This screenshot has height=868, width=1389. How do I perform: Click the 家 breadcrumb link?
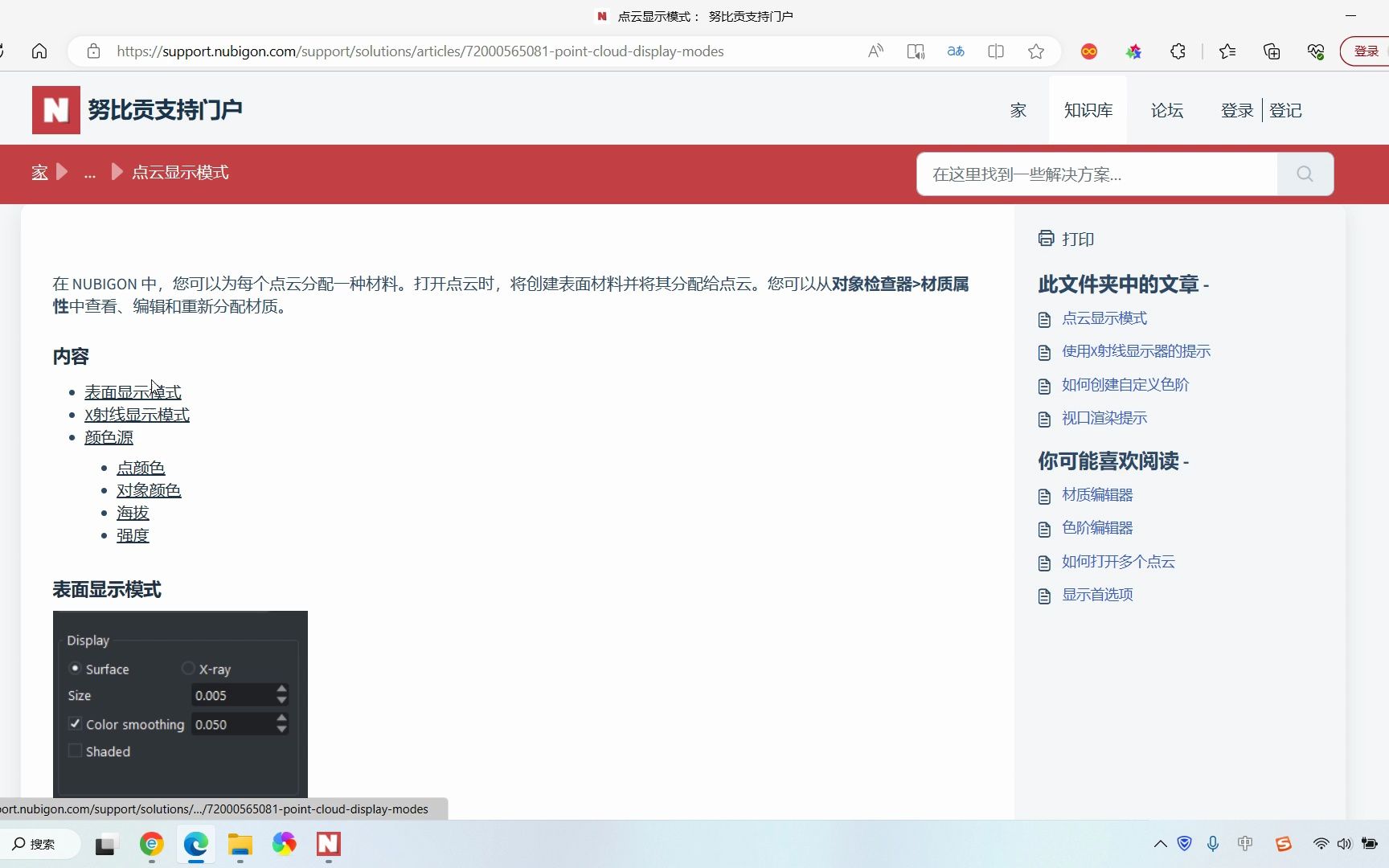39,172
